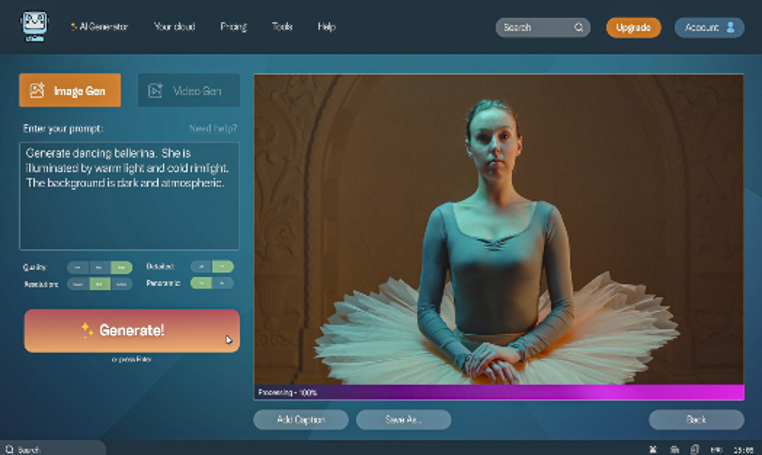This screenshot has width=762, height=455.
Task: Click the taskbar search magnifier icon
Action: 9,449
